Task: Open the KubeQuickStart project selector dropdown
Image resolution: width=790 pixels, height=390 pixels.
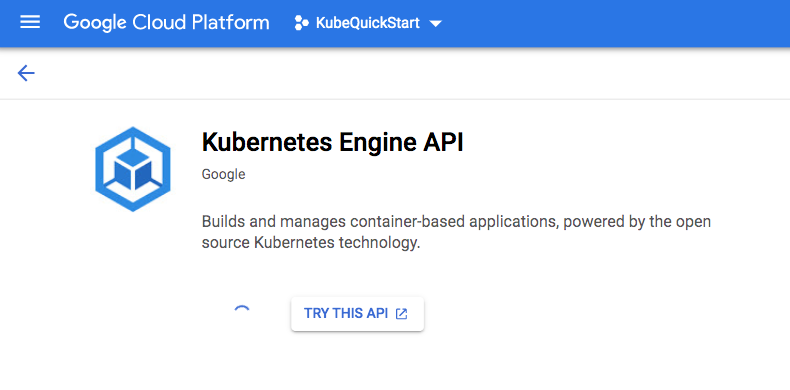Action: coord(368,23)
